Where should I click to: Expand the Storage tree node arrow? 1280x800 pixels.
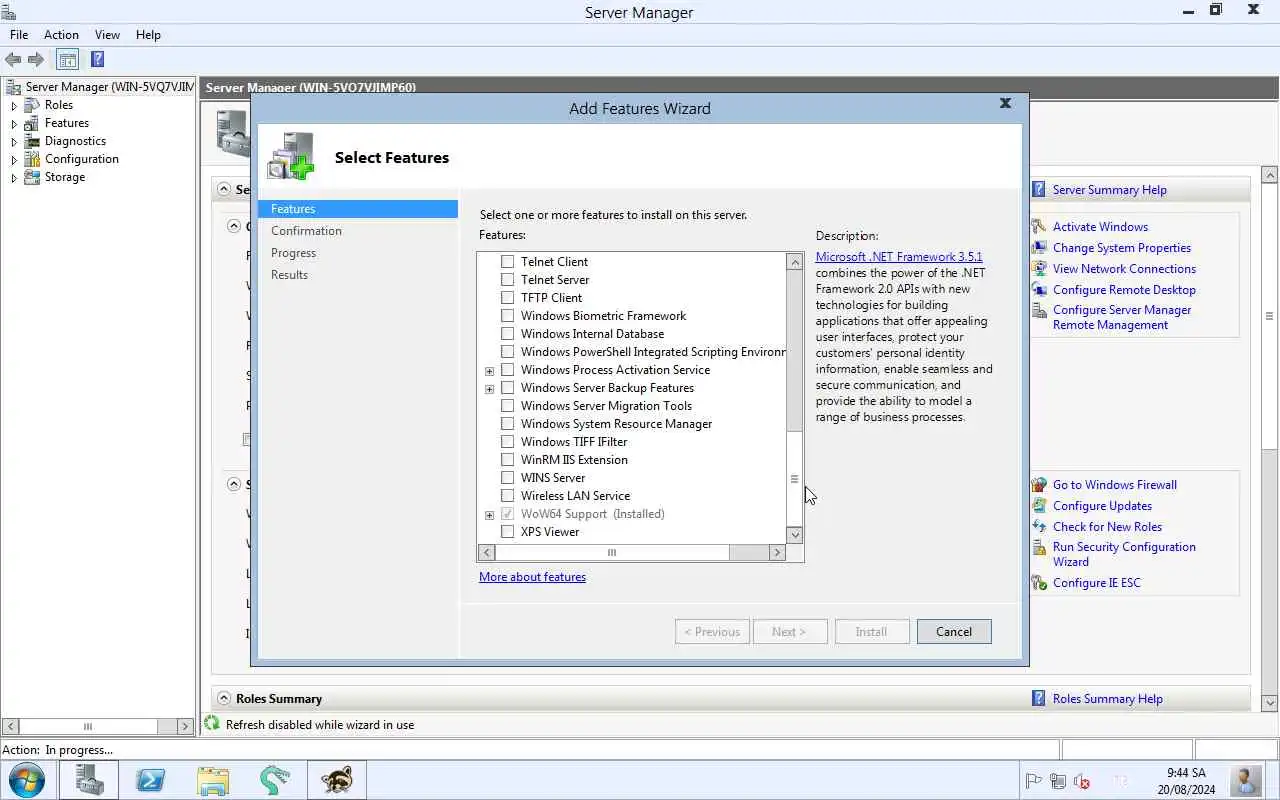14,177
